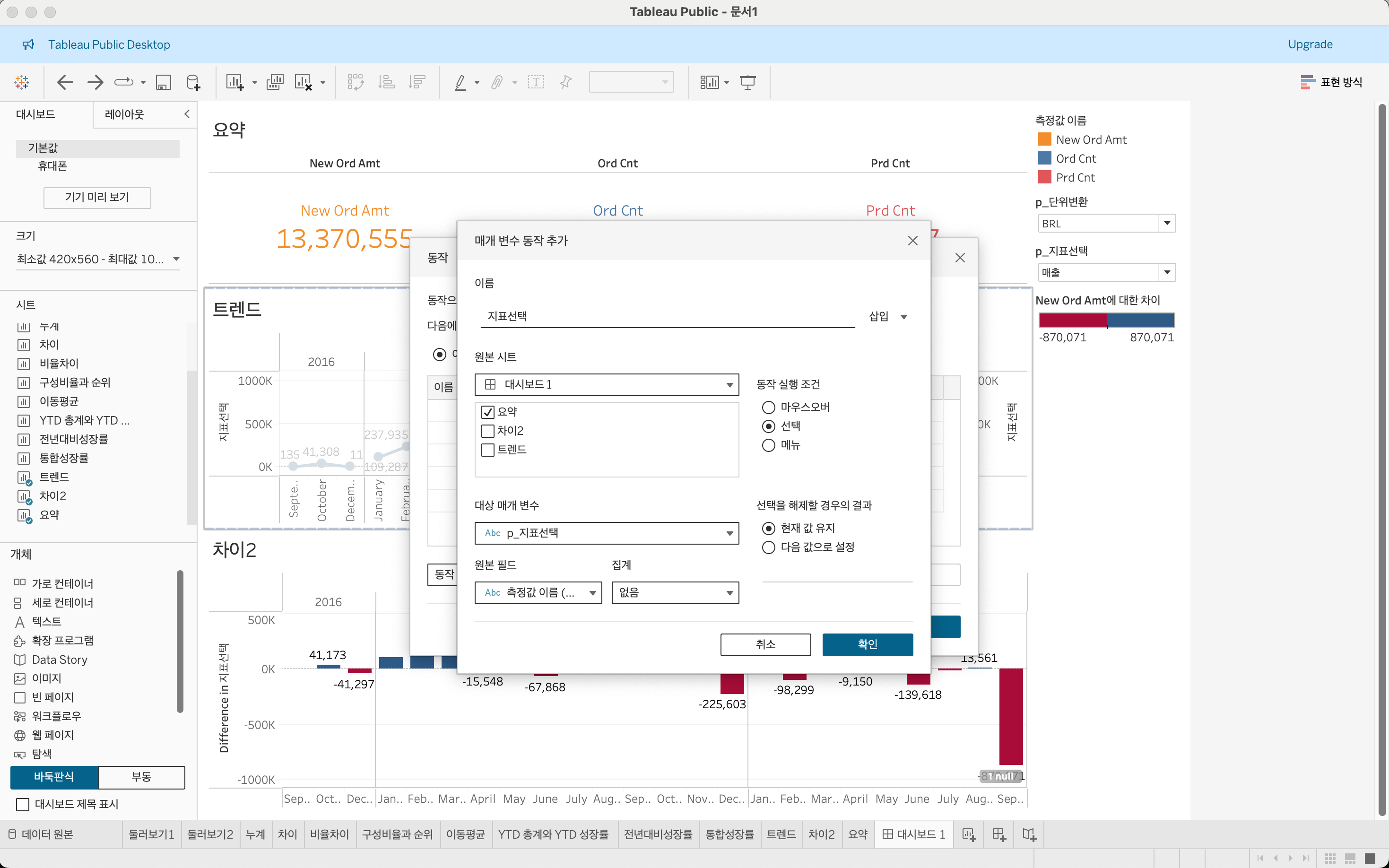Viewport: 1389px width, 868px height.
Task: Click the add new data source icon
Action: [x=193, y=82]
